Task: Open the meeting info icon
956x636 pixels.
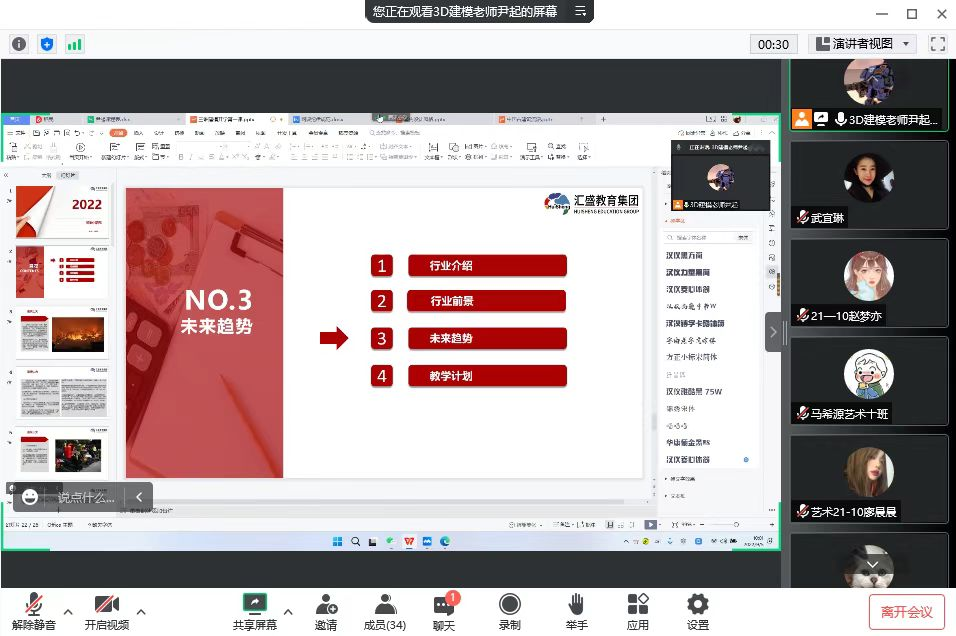Action: pos(19,44)
